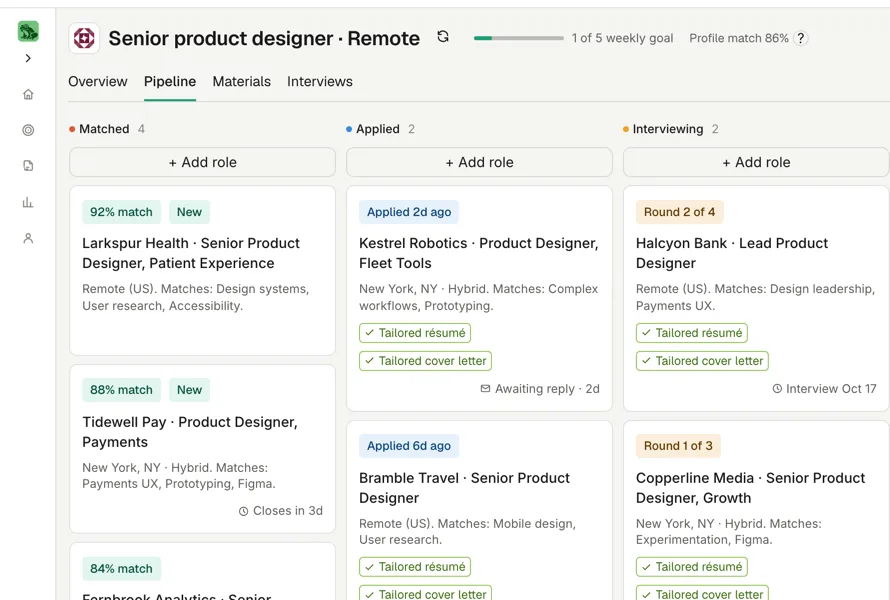Click the Applied 6d ago badge
This screenshot has width=890, height=600.
tap(409, 446)
